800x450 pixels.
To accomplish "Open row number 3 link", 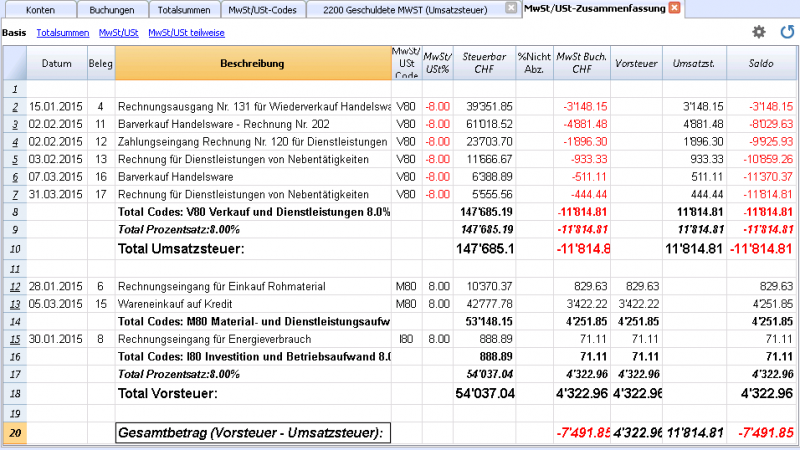I will point(15,124).
